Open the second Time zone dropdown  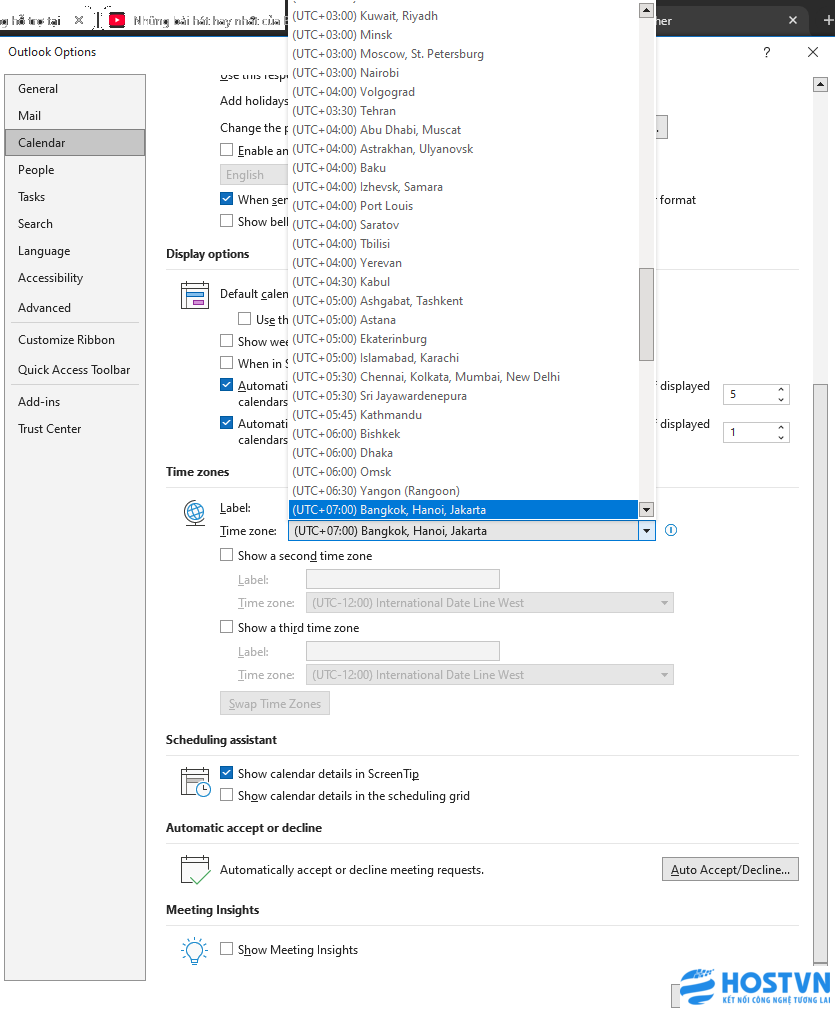(664, 603)
